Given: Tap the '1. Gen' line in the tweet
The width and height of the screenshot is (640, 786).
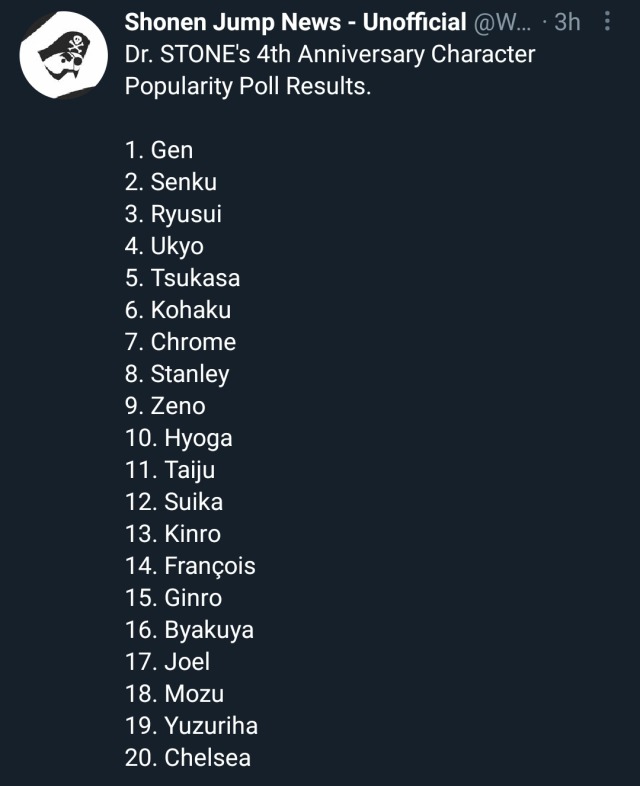Looking at the screenshot, I should coord(159,150).
